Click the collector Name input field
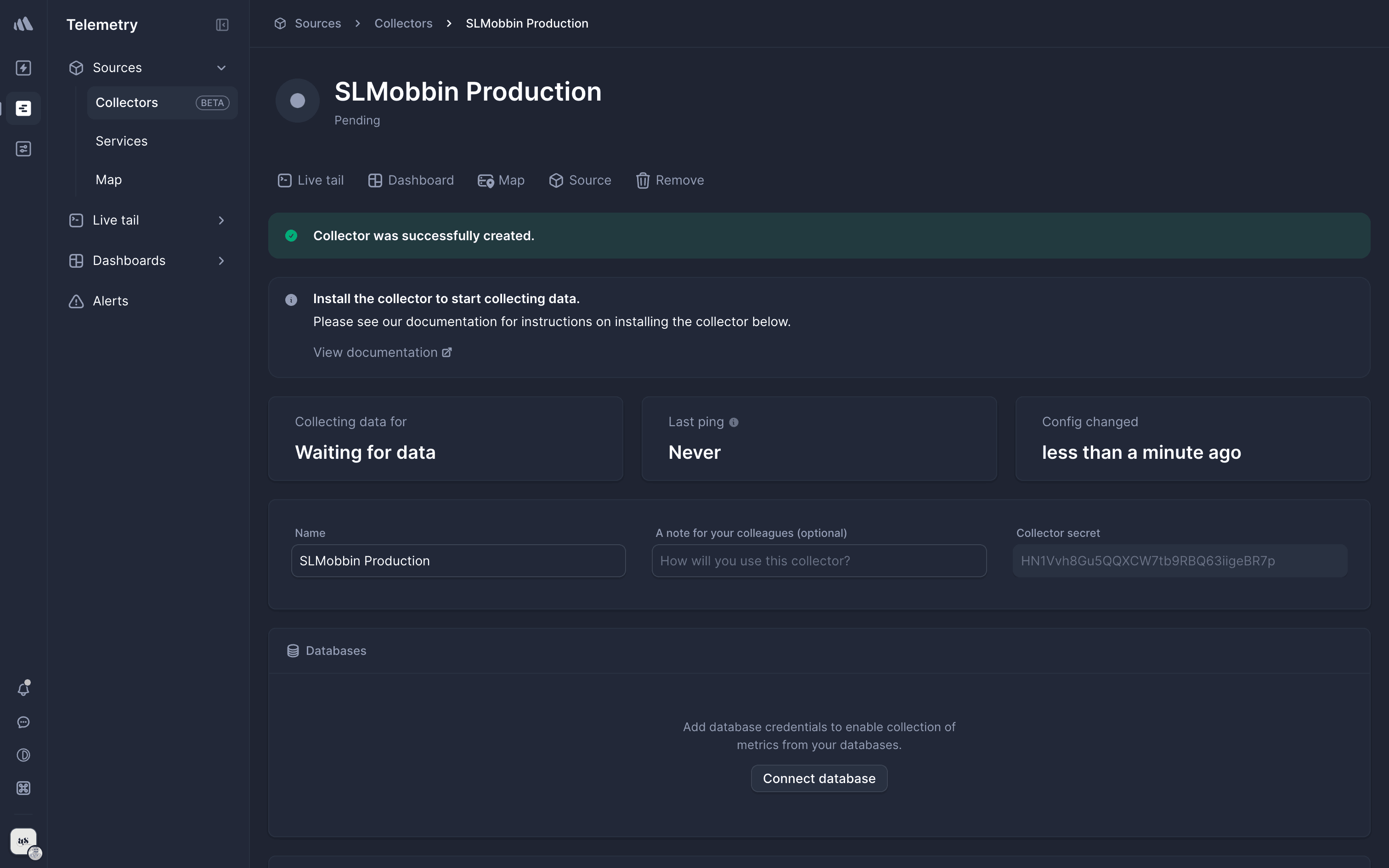The width and height of the screenshot is (1389, 868). pos(458,561)
